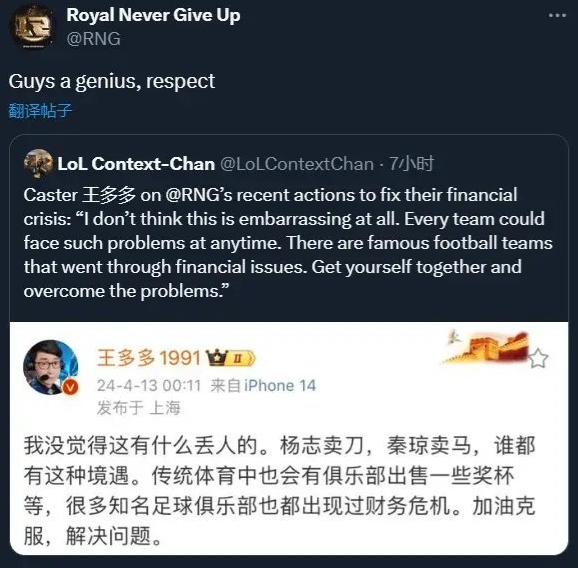Click the @LoLContextChan handle
This screenshot has height=568, width=578.
click(x=297, y=164)
